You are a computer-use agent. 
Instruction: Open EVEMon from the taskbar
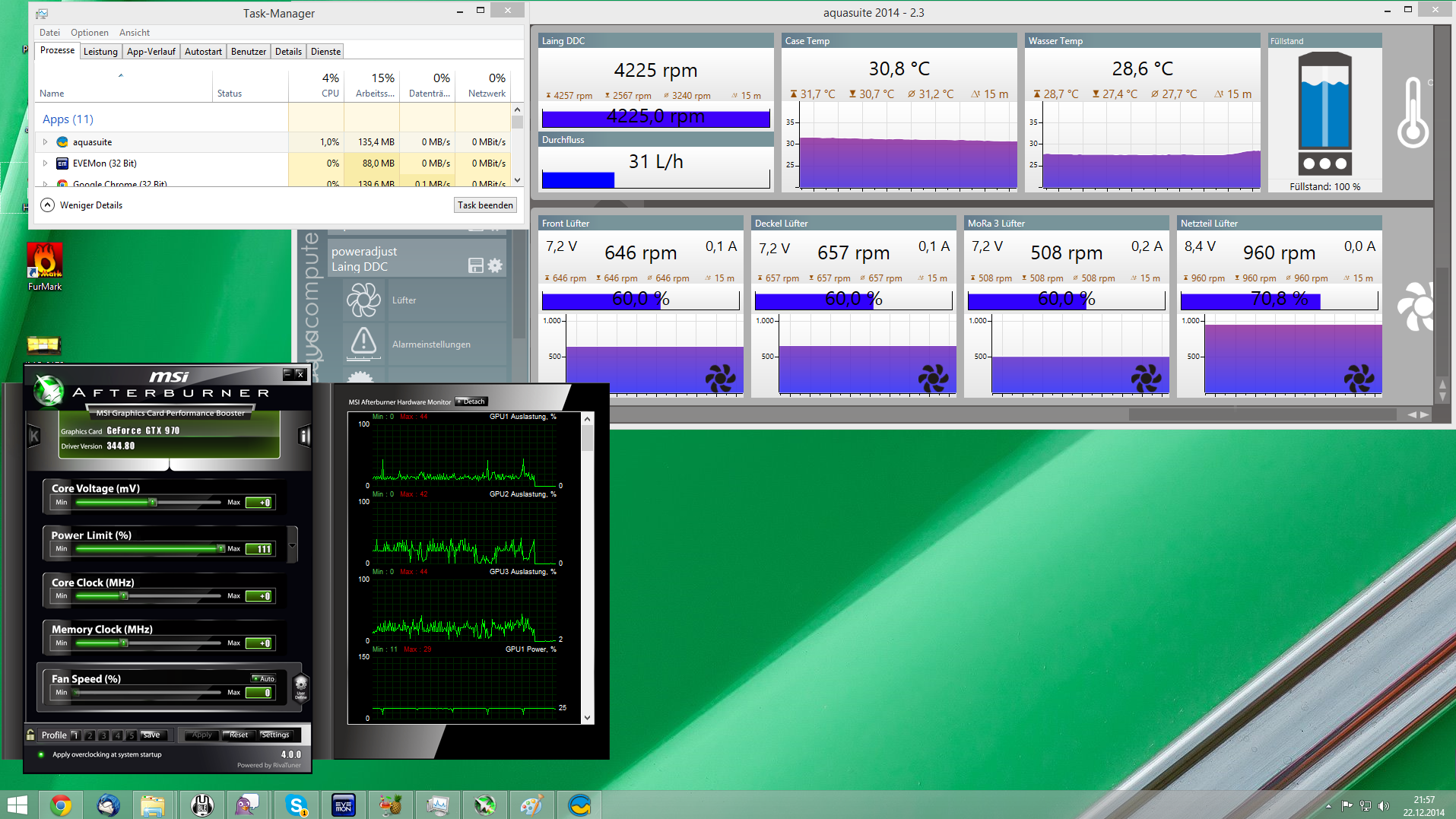pos(343,805)
